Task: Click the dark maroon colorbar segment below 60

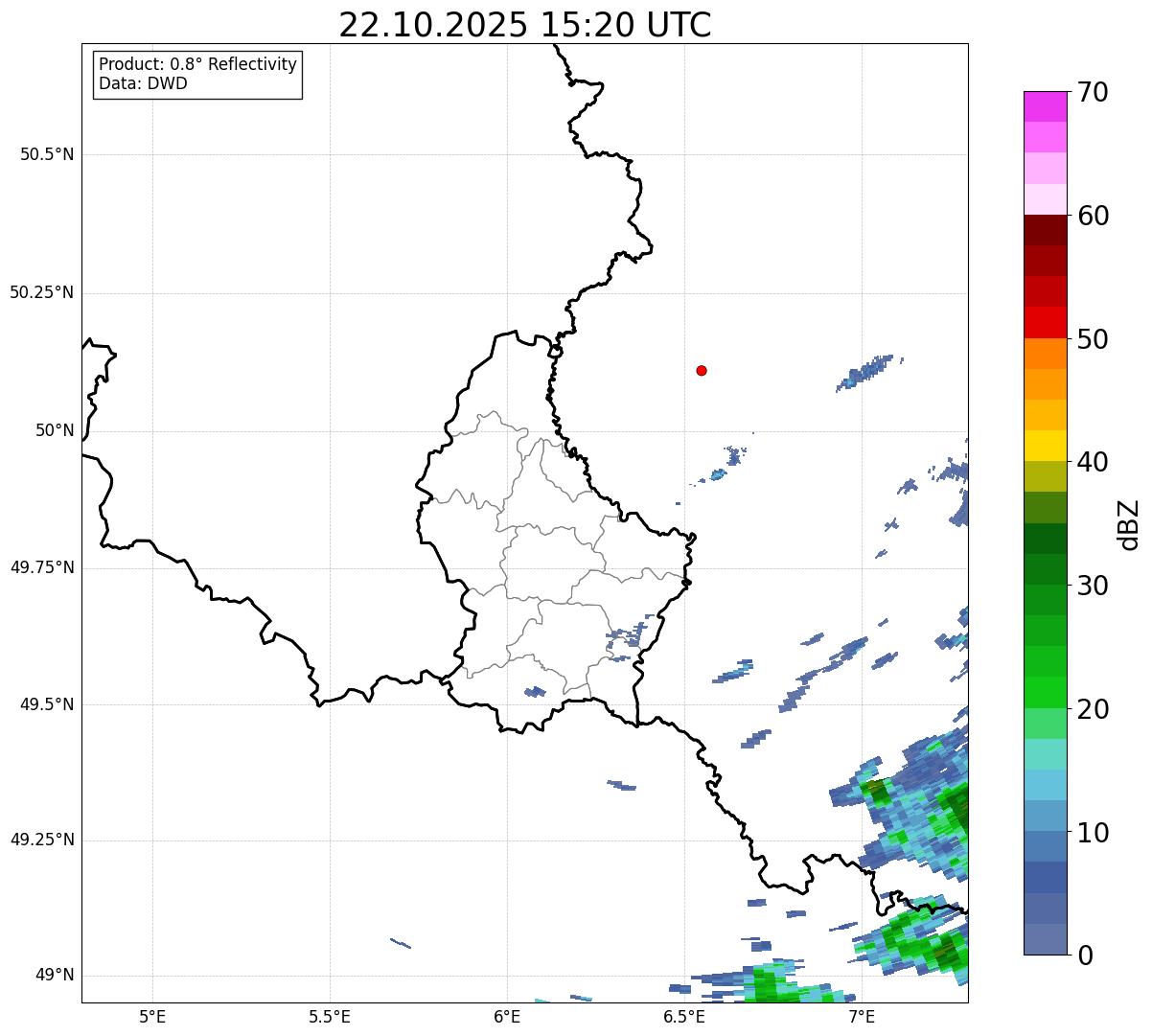Action: [1045, 230]
